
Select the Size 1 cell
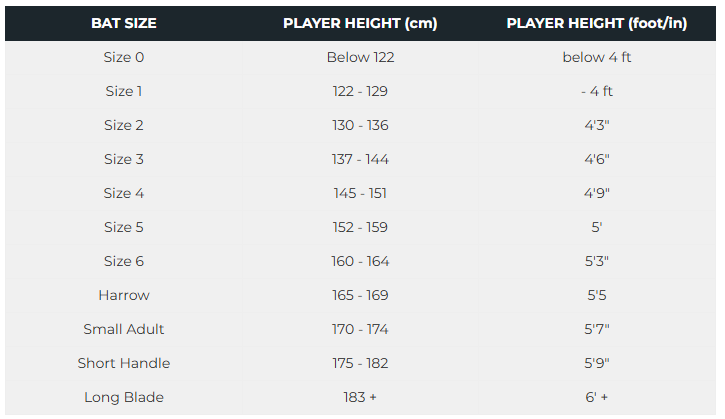pyautogui.click(x=124, y=91)
